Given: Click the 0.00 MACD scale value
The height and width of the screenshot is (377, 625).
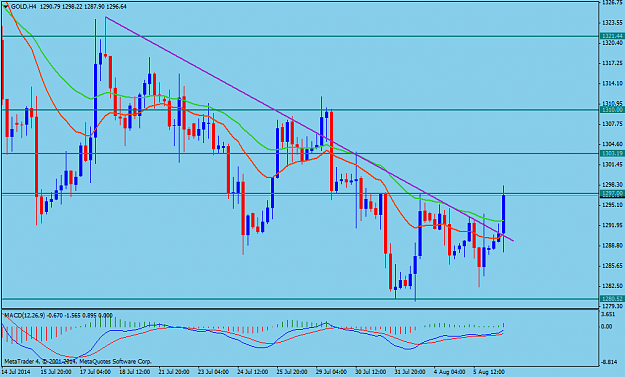Looking at the screenshot, I should tap(607, 327).
